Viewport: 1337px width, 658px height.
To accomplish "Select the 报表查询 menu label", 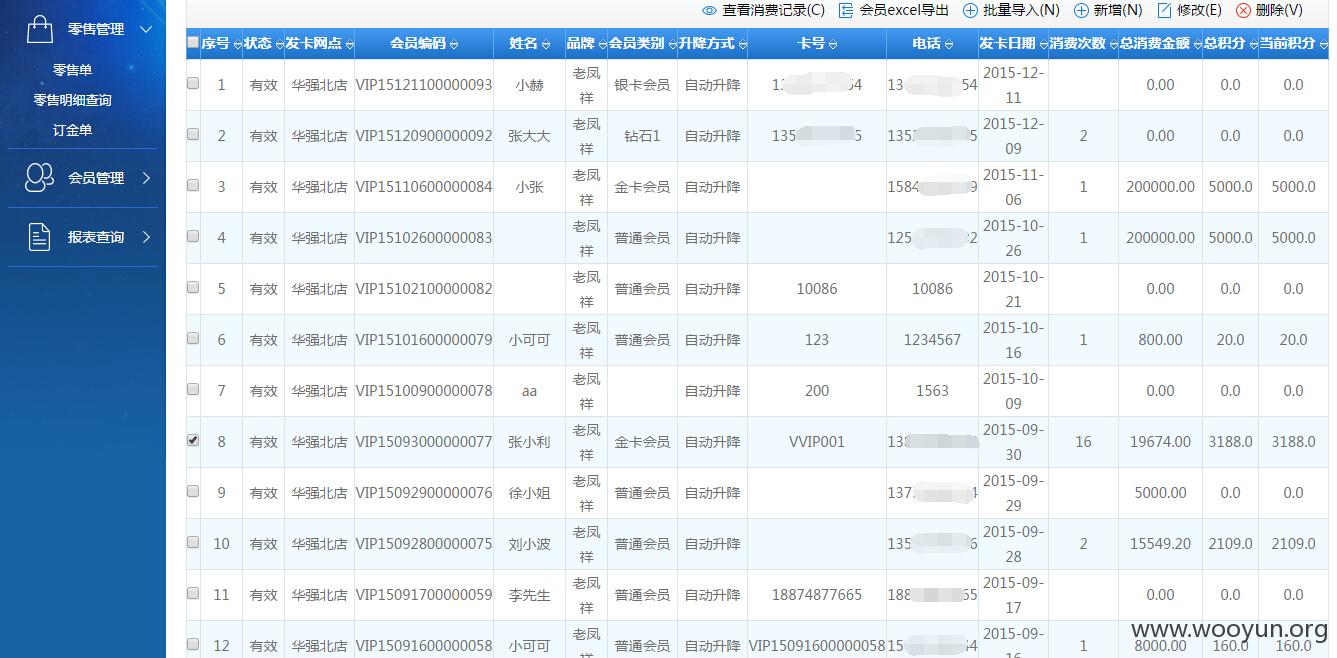I will point(96,237).
